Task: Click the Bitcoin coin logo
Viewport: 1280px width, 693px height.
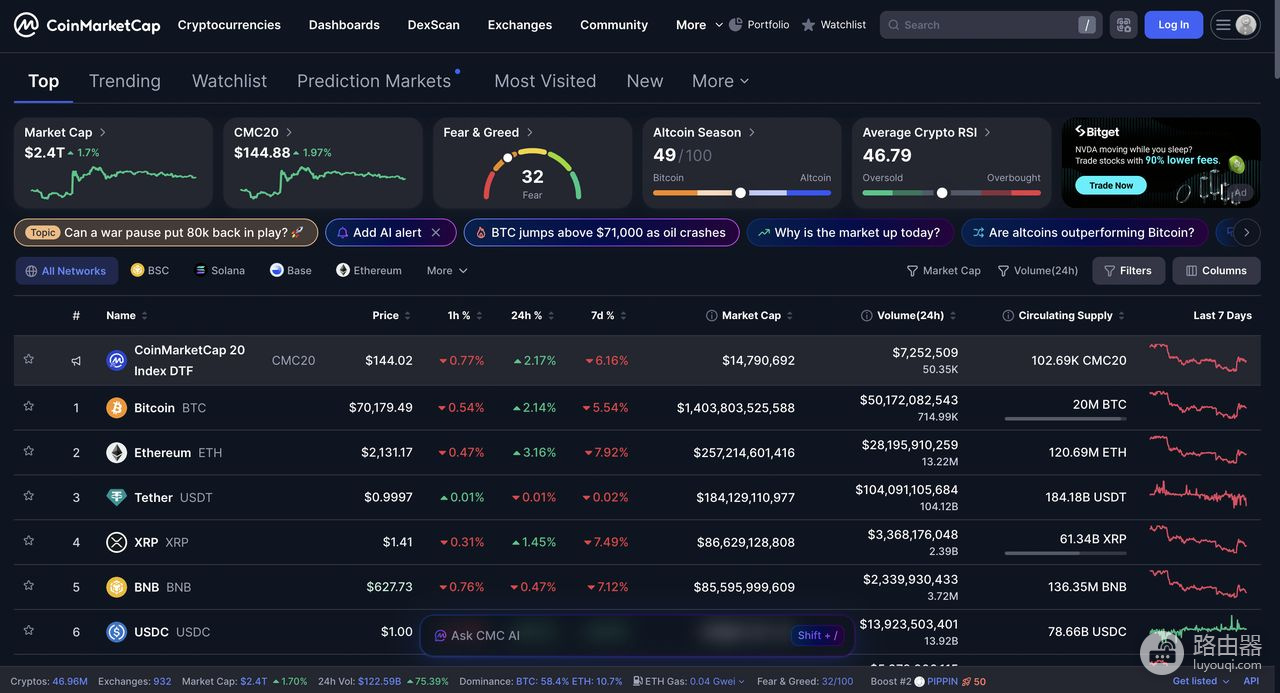Action: pos(117,408)
